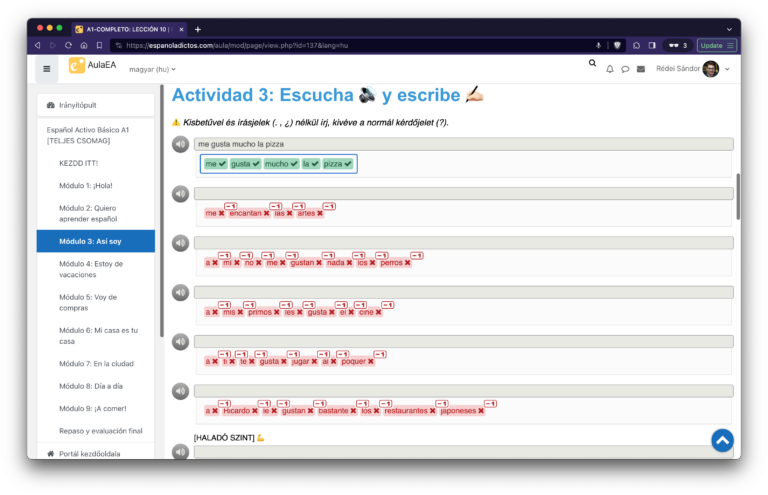Open the notifications bell

610,69
